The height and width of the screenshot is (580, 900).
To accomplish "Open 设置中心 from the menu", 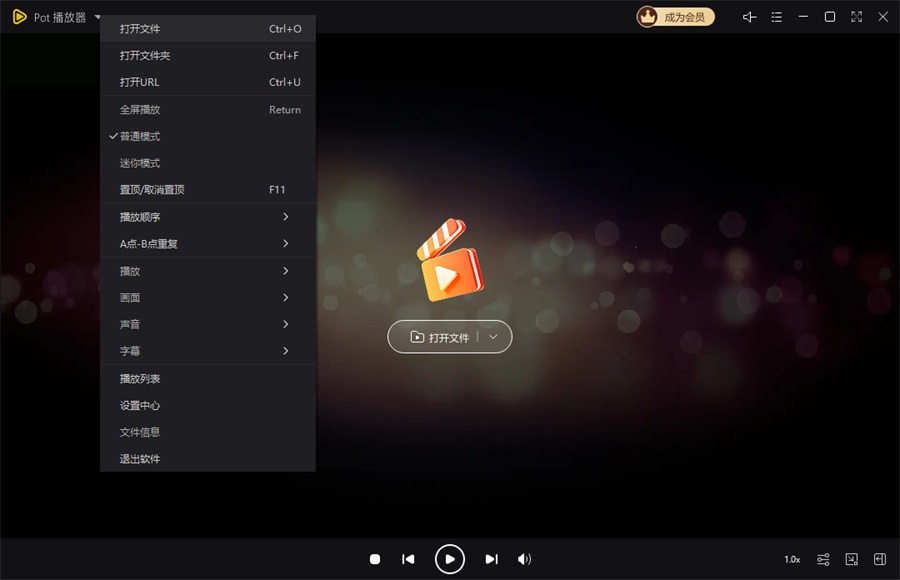I will point(208,405).
